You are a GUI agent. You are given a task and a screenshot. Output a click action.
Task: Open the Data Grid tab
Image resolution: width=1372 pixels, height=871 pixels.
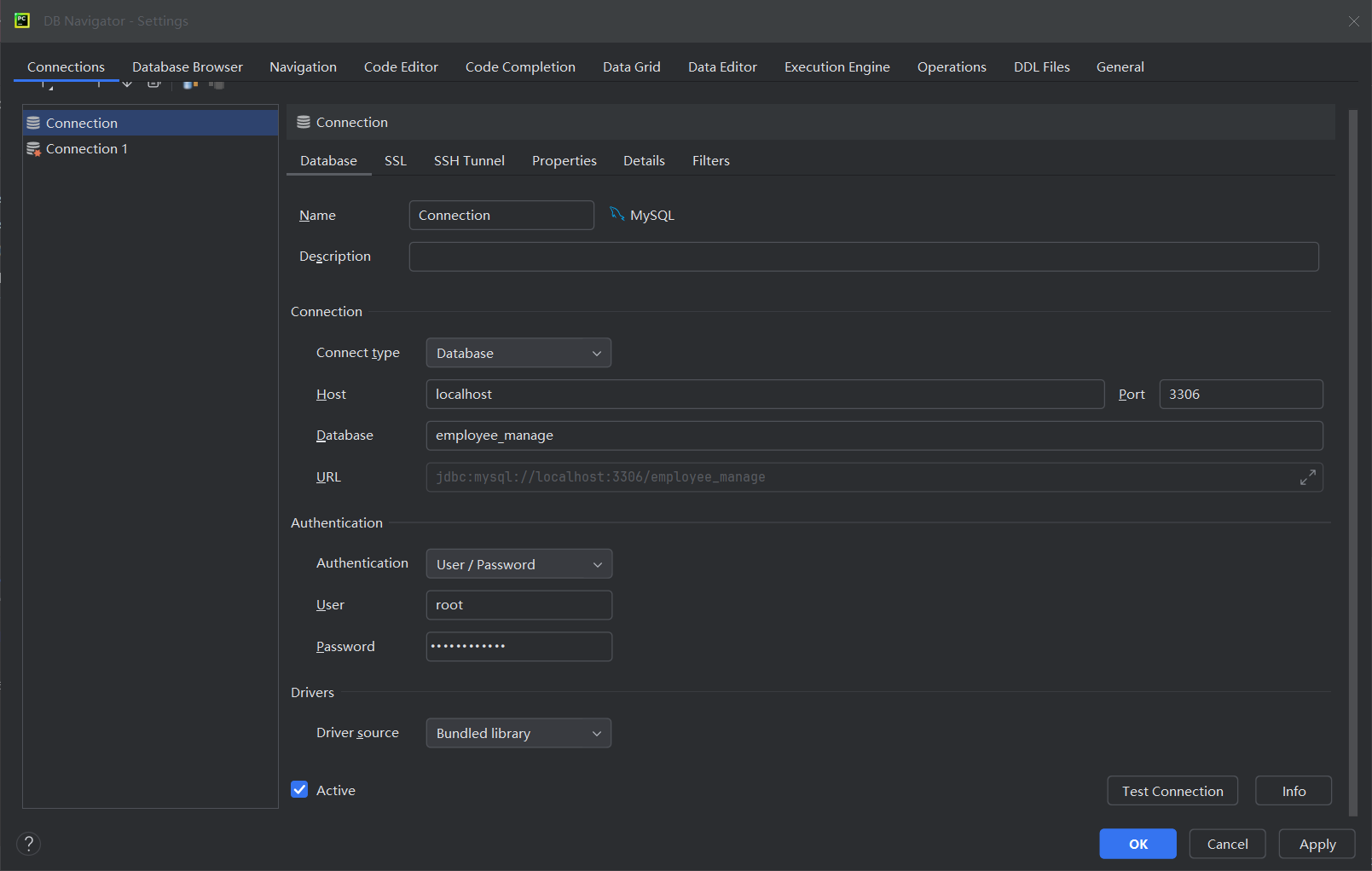[632, 66]
